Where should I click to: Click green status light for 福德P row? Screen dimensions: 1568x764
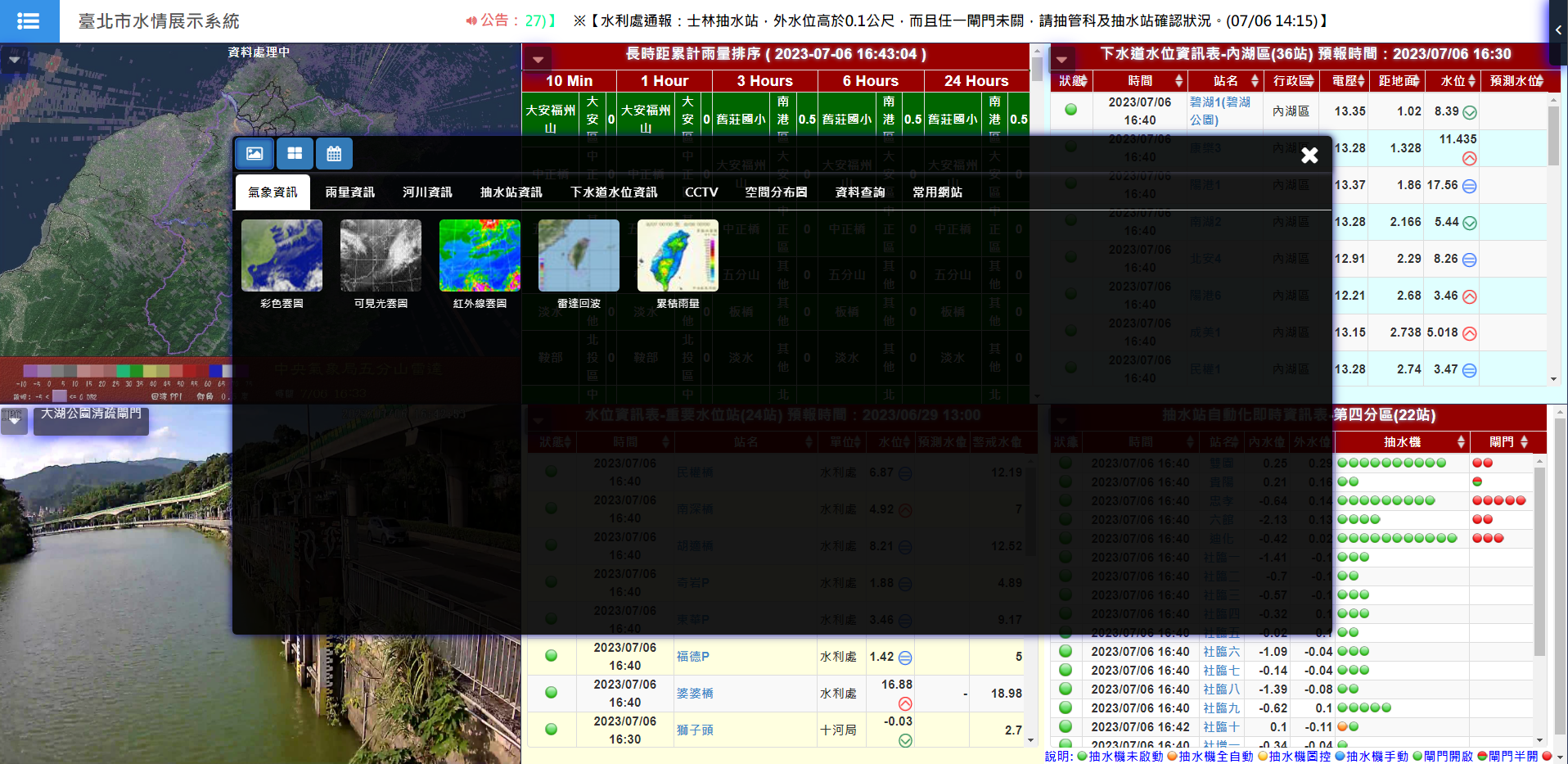coord(551,656)
